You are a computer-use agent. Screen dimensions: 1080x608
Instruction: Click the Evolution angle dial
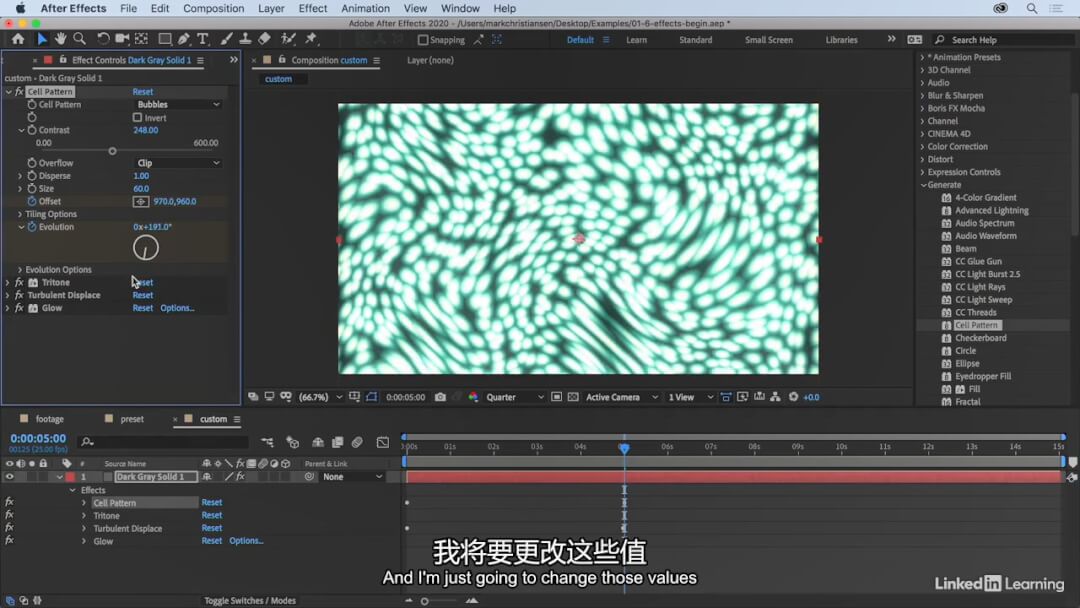145,248
